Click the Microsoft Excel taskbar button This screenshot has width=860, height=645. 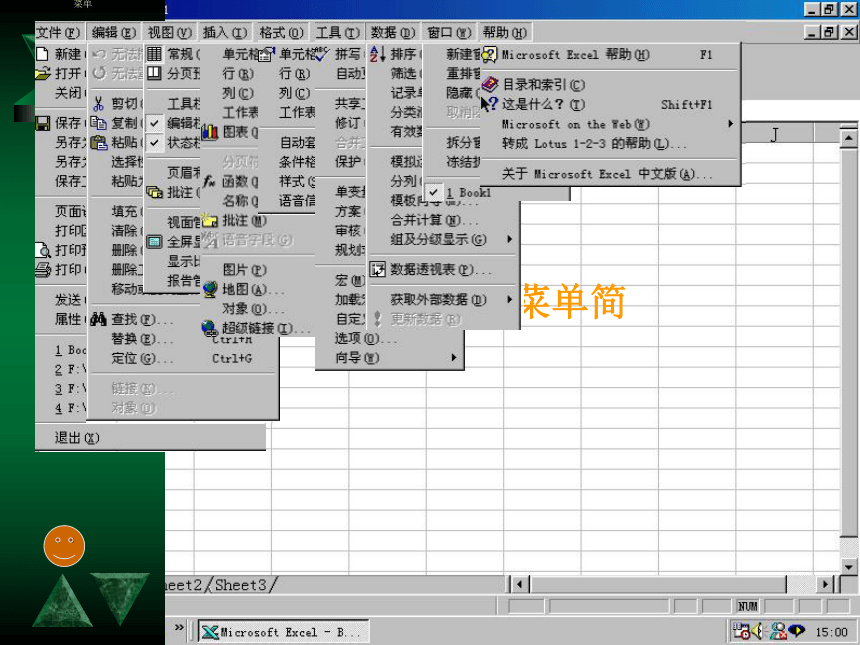pyautogui.click(x=284, y=632)
